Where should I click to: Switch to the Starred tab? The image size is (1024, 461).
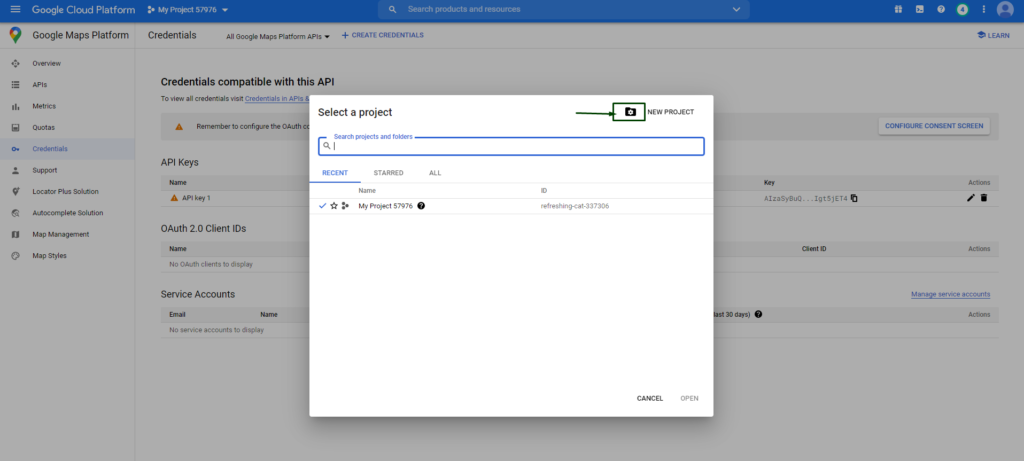(388, 173)
